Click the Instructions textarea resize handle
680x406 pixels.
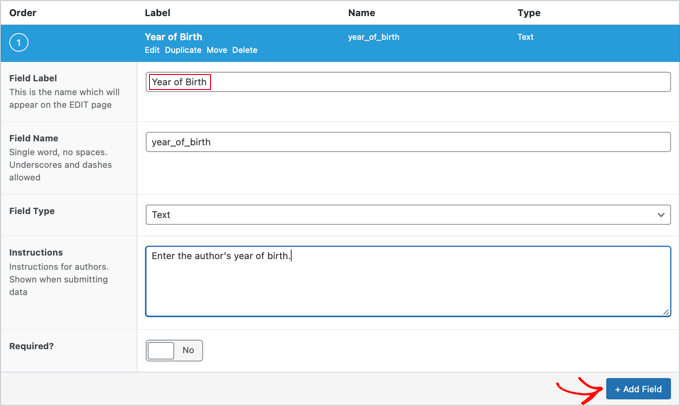tap(666, 312)
